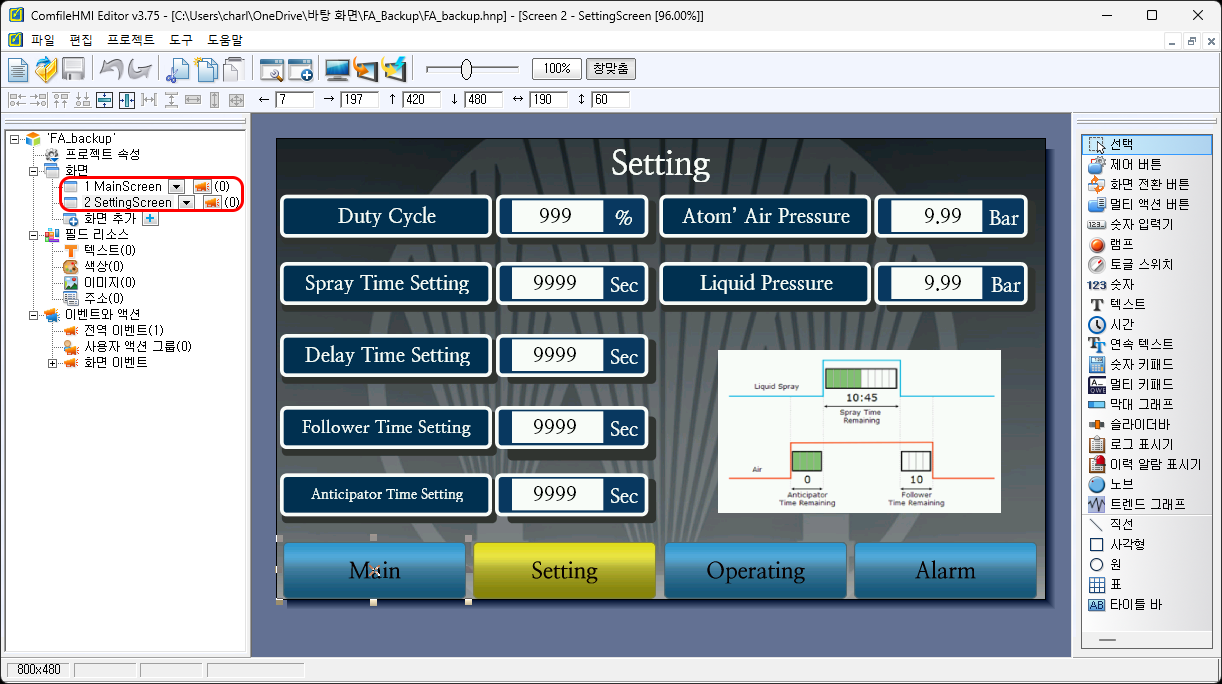Click the zoom slider handle

pos(466,69)
